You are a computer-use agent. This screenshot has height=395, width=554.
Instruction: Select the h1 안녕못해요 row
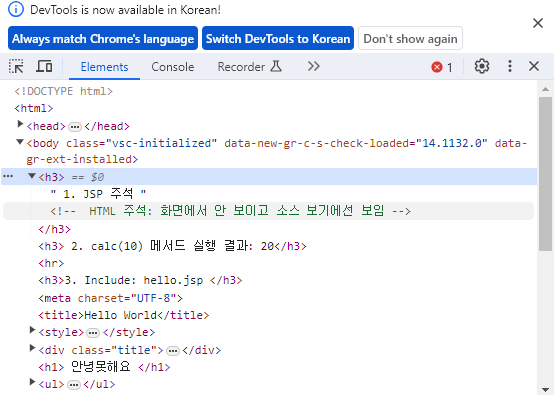[x=104, y=367]
